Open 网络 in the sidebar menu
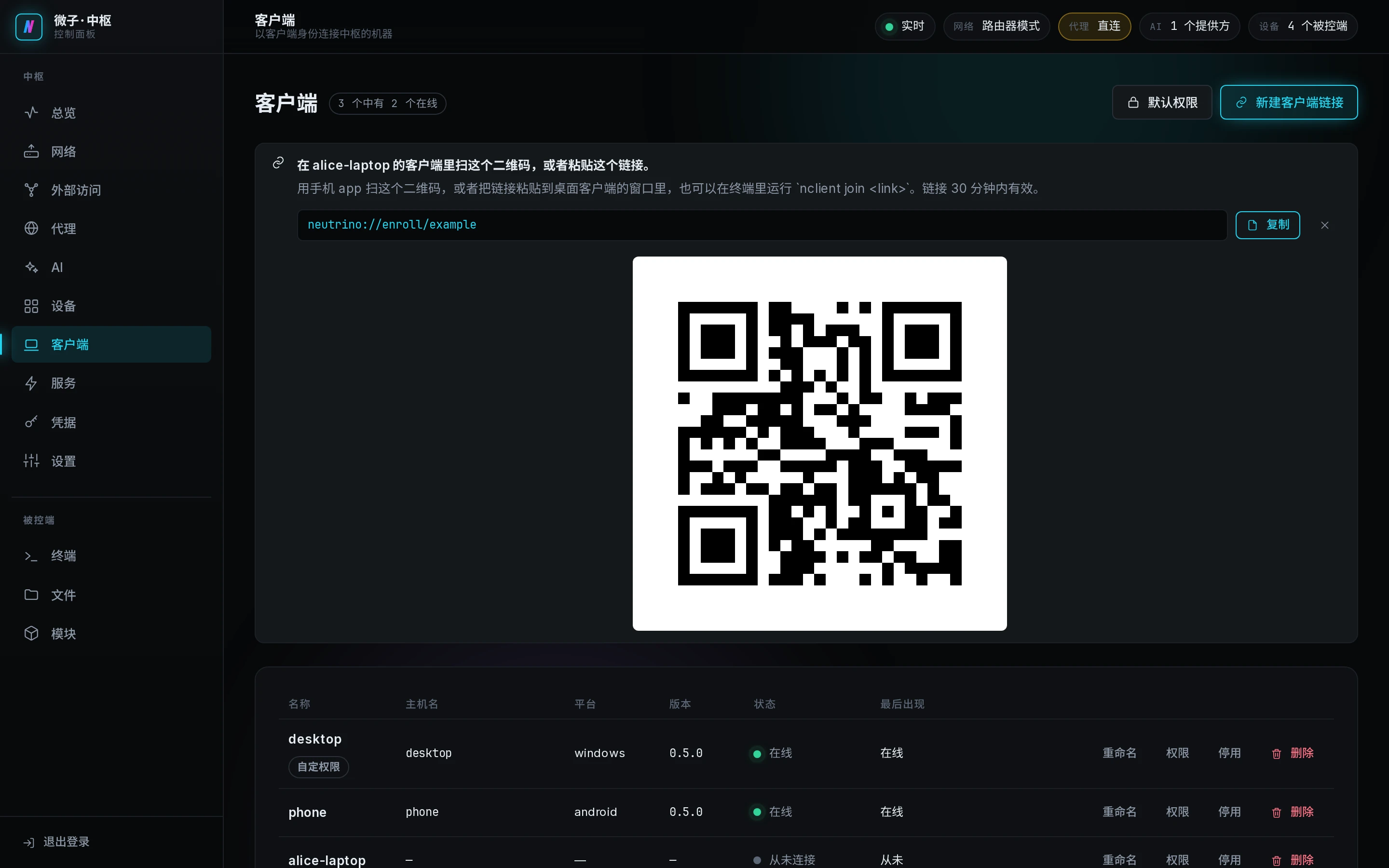1389x868 pixels. 111,151
